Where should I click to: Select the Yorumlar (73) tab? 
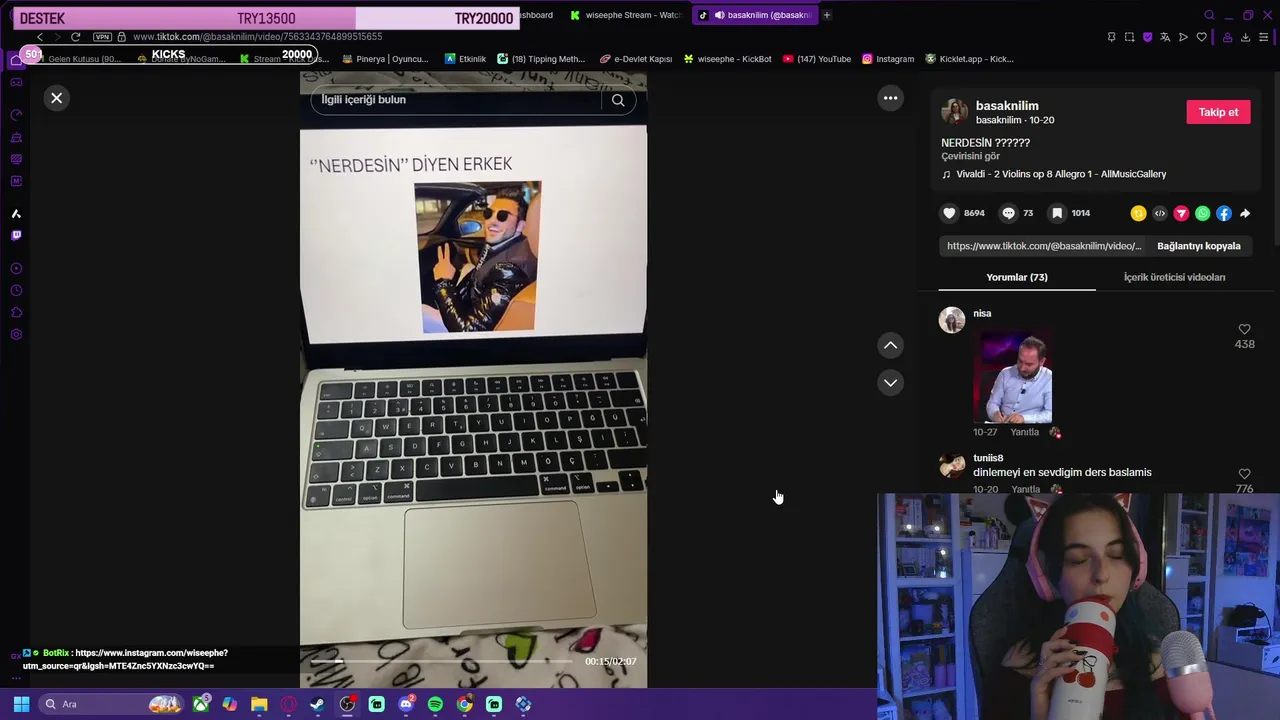1017,277
